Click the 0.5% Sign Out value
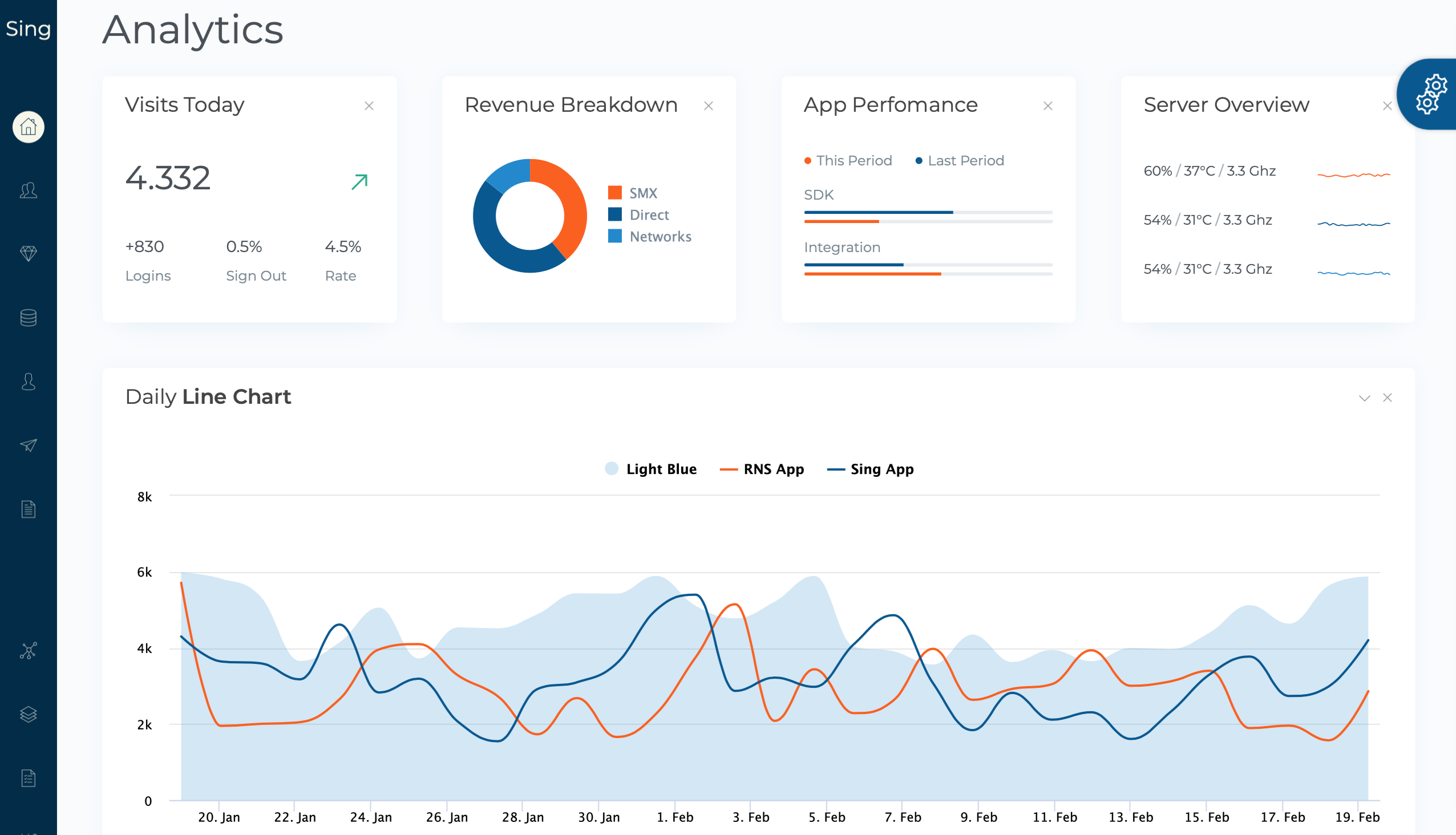Viewport: 1456px width, 835px height. point(244,246)
